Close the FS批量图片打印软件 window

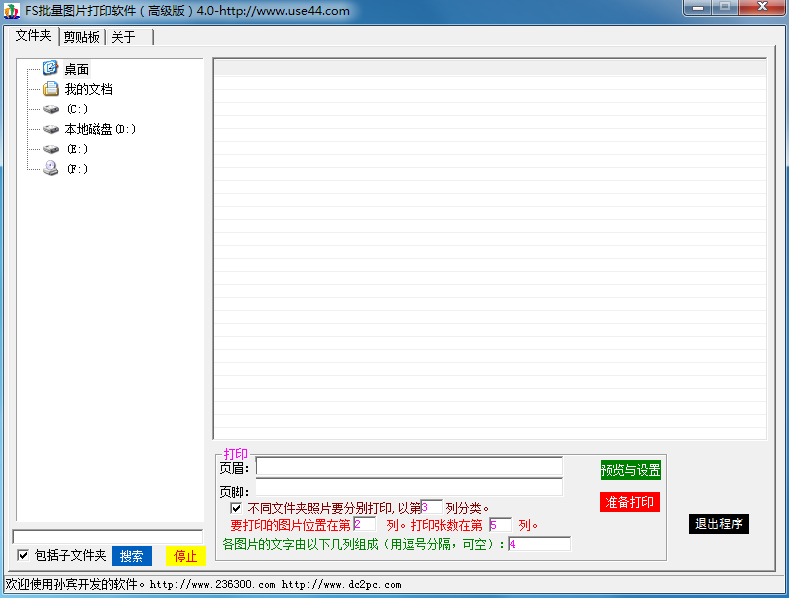[762, 7]
